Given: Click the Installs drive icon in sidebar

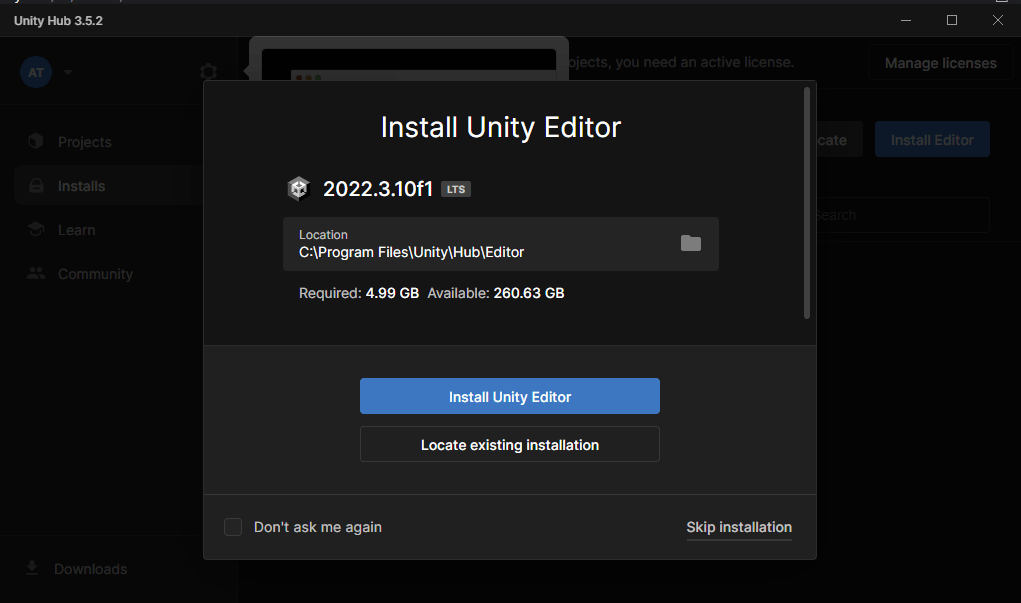Looking at the screenshot, I should (x=36, y=186).
